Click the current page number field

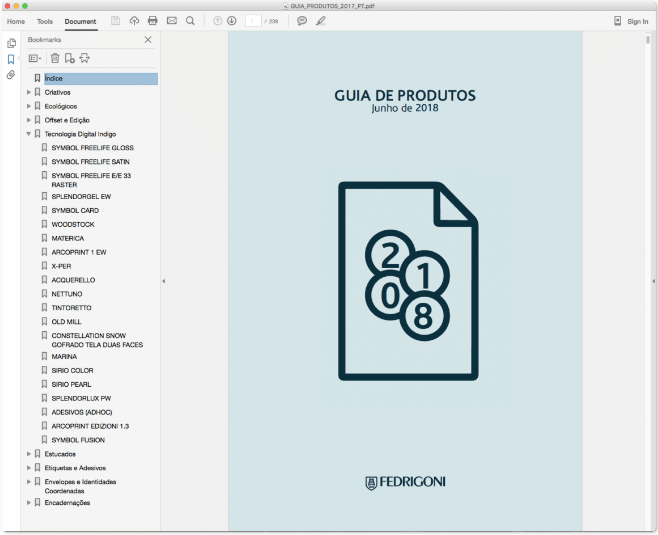[x=253, y=21]
